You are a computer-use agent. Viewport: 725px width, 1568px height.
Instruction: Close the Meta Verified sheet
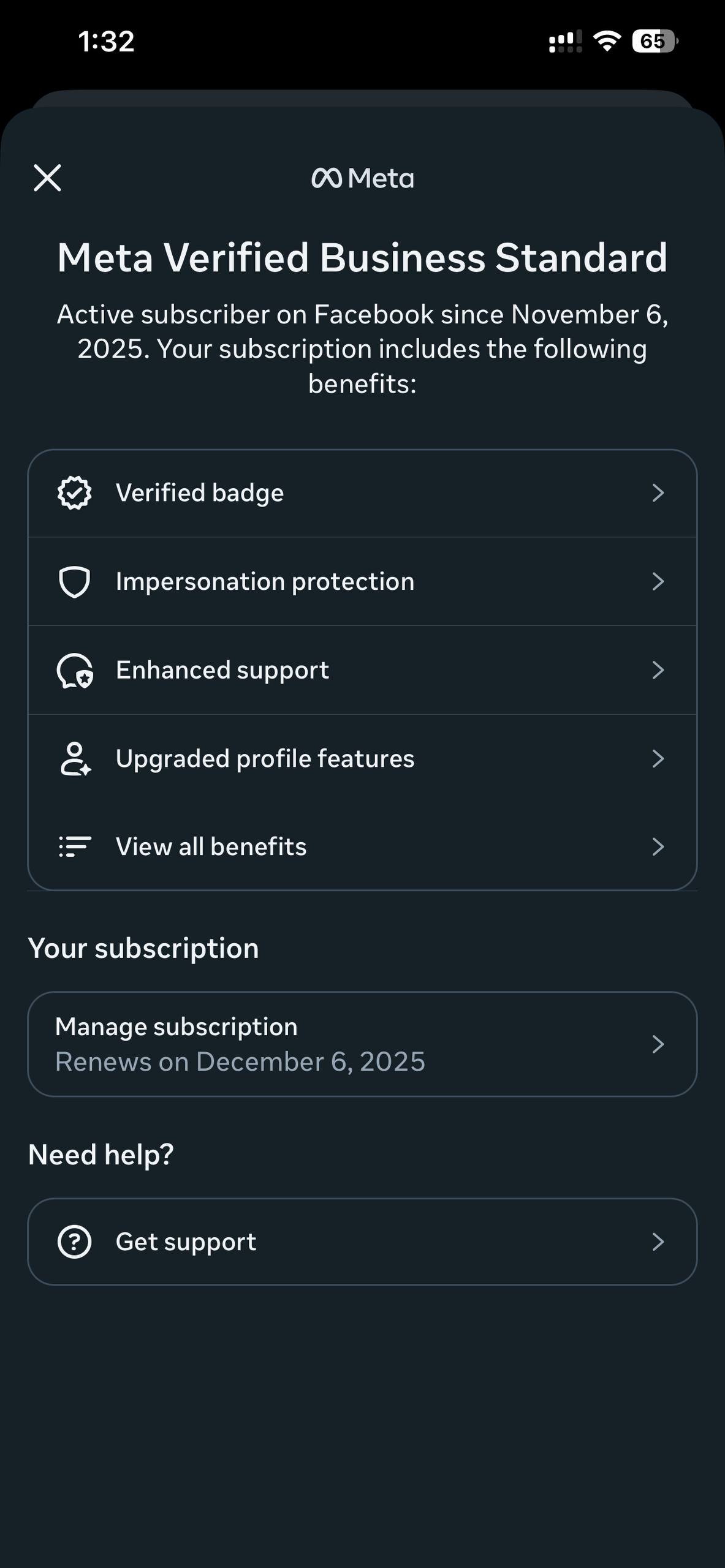[x=47, y=178]
